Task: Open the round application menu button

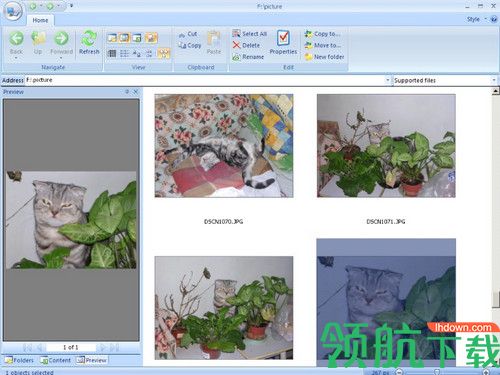Action: [12, 11]
